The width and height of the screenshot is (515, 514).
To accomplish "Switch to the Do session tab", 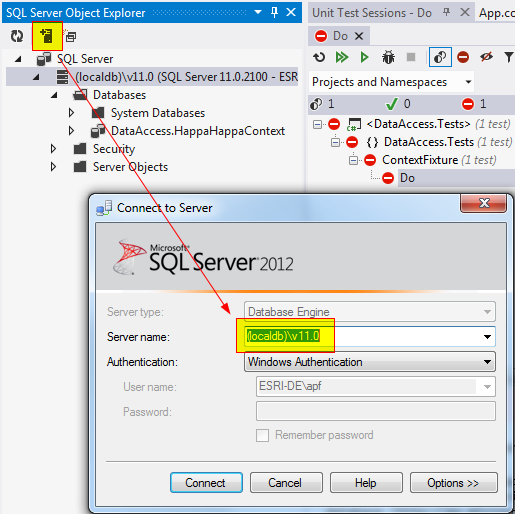I will click(x=339, y=36).
